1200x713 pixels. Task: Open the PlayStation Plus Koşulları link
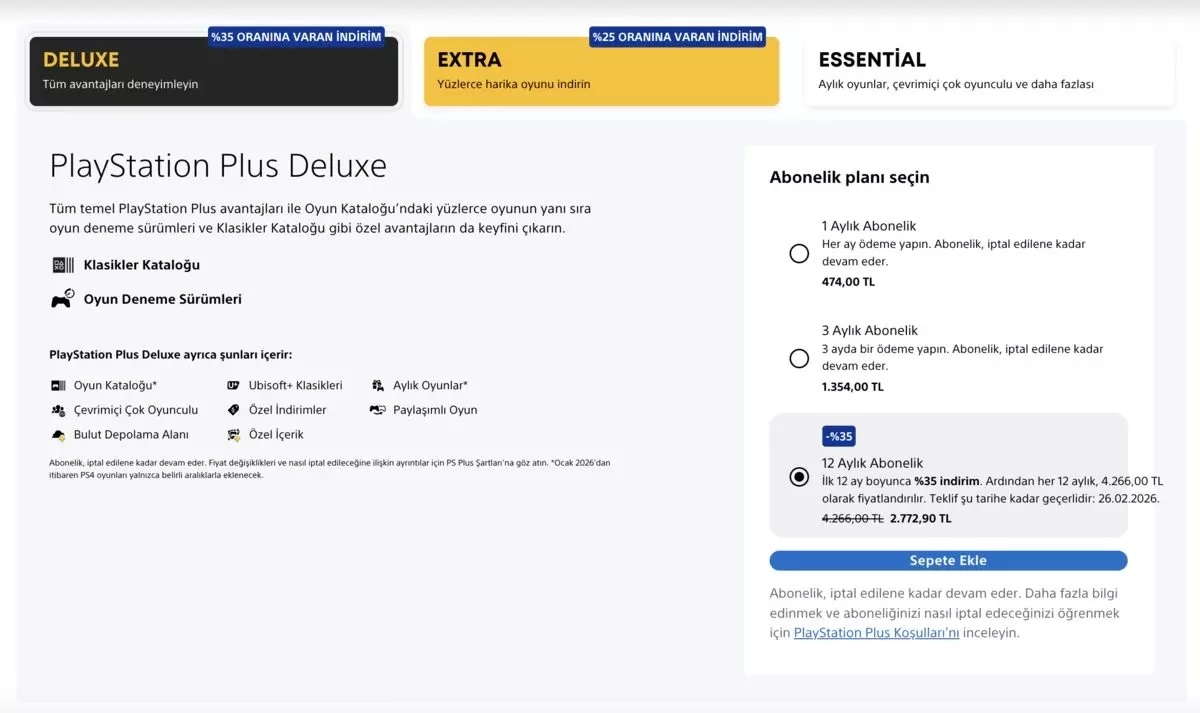coord(875,632)
